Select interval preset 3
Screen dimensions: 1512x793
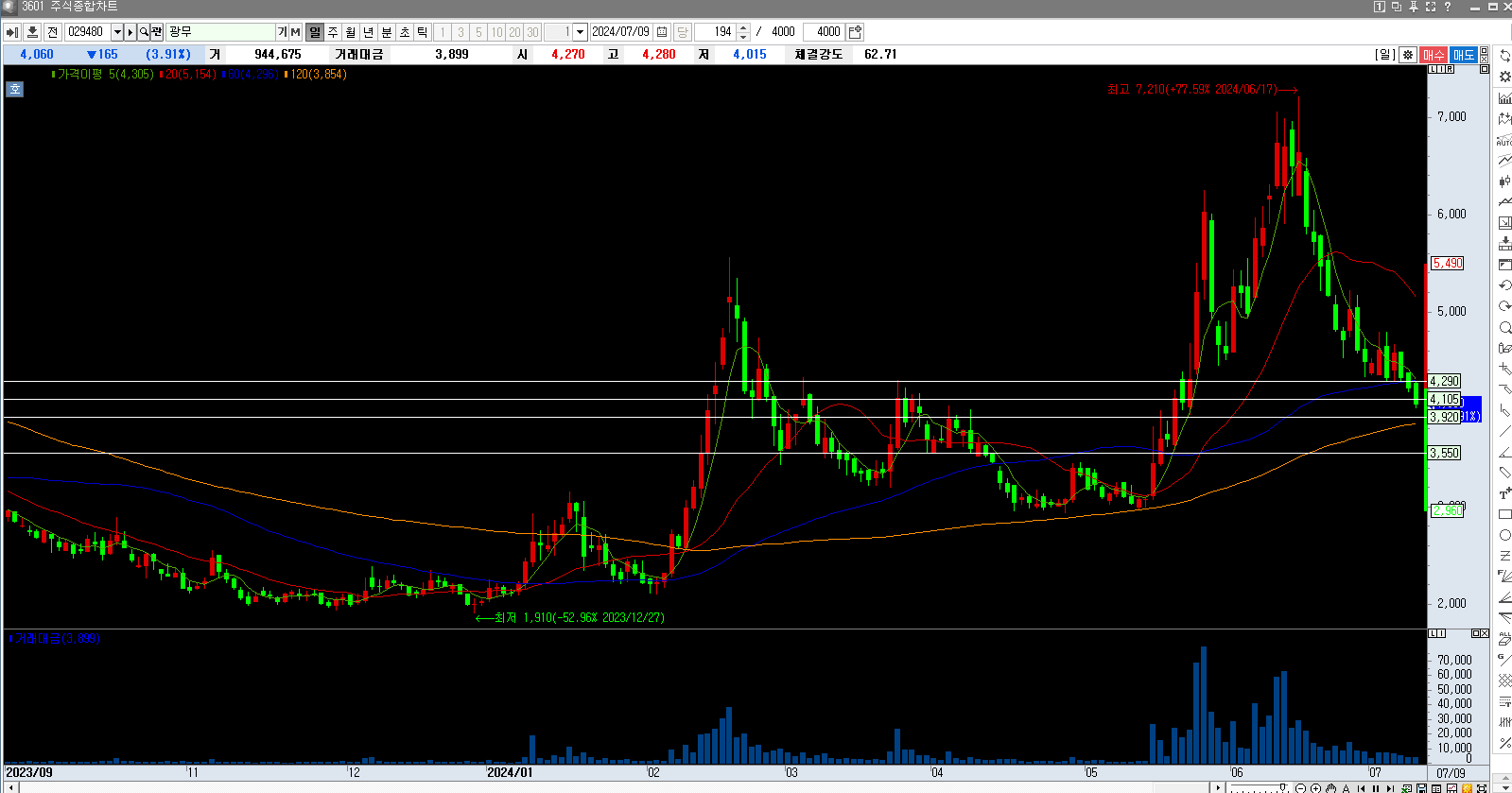pos(461,32)
